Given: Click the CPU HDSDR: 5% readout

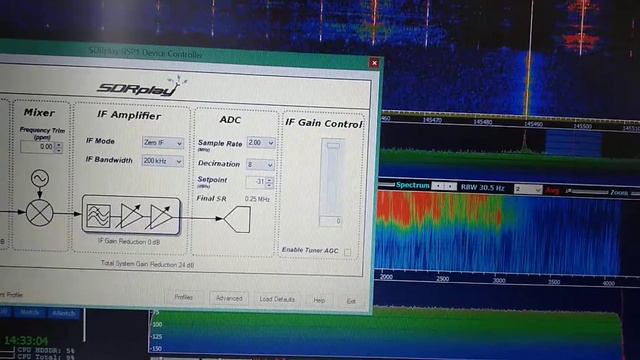Looking at the screenshot, I should pyautogui.click(x=46, y=350).
